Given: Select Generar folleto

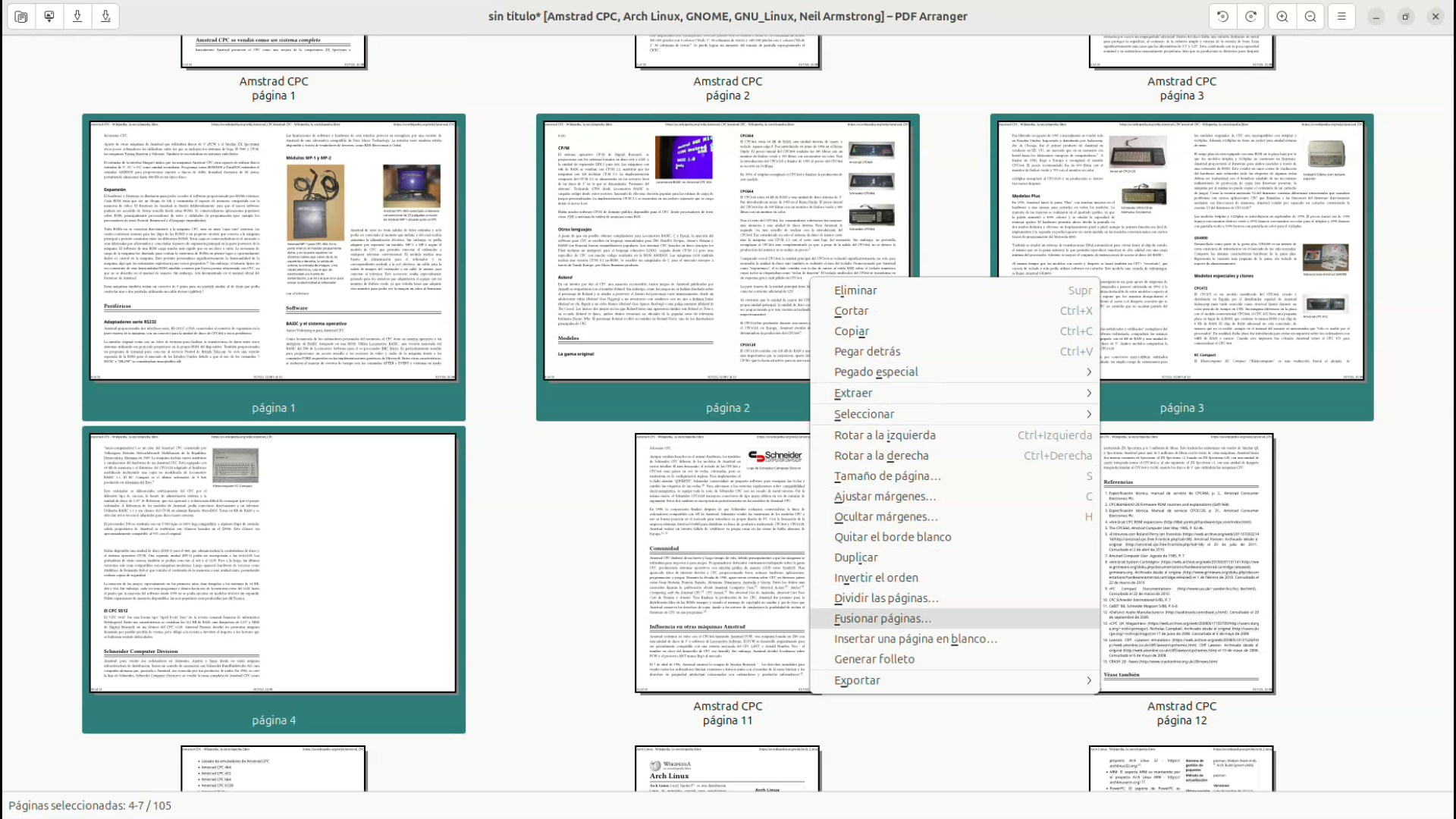Looking at the screenshot, I should 955,660.
